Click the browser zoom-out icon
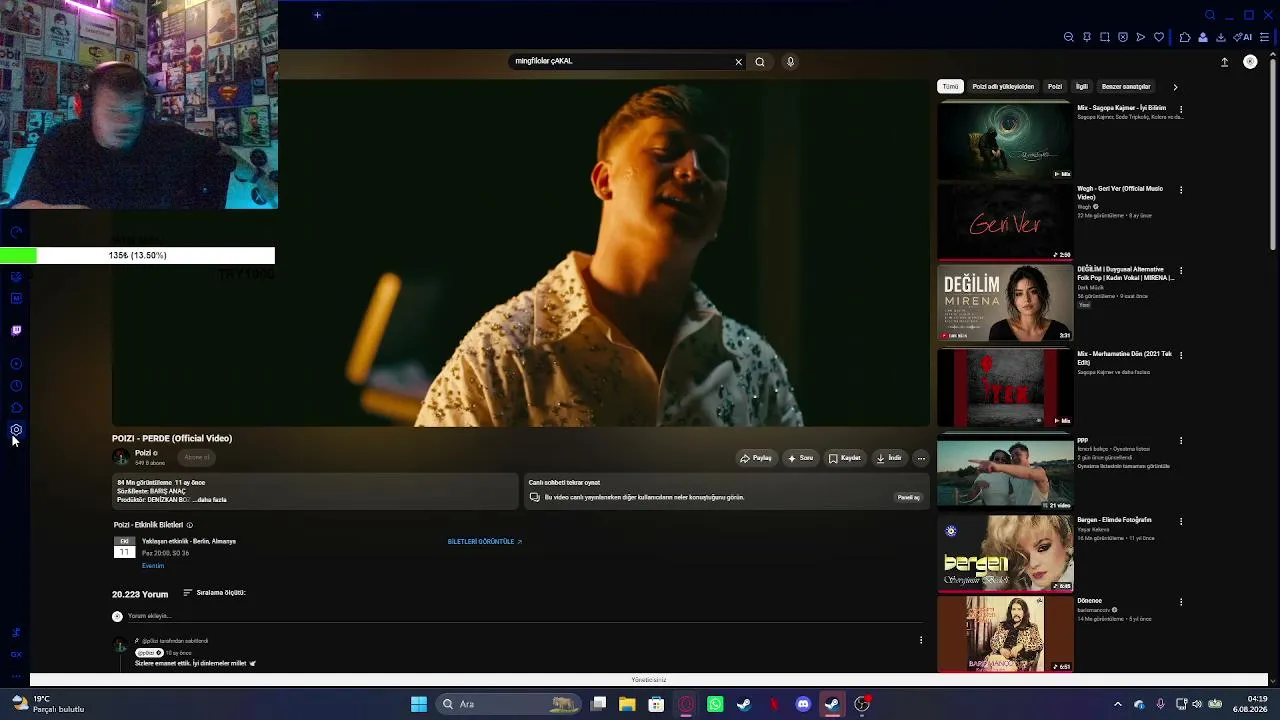 click(x=1069, y=37)
